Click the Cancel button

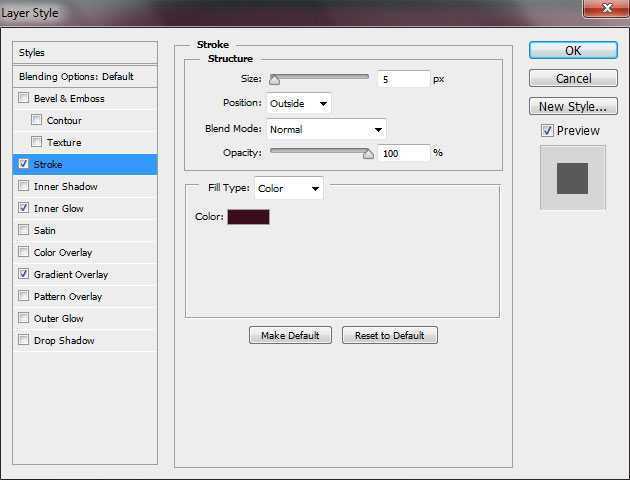pos(573,78)
